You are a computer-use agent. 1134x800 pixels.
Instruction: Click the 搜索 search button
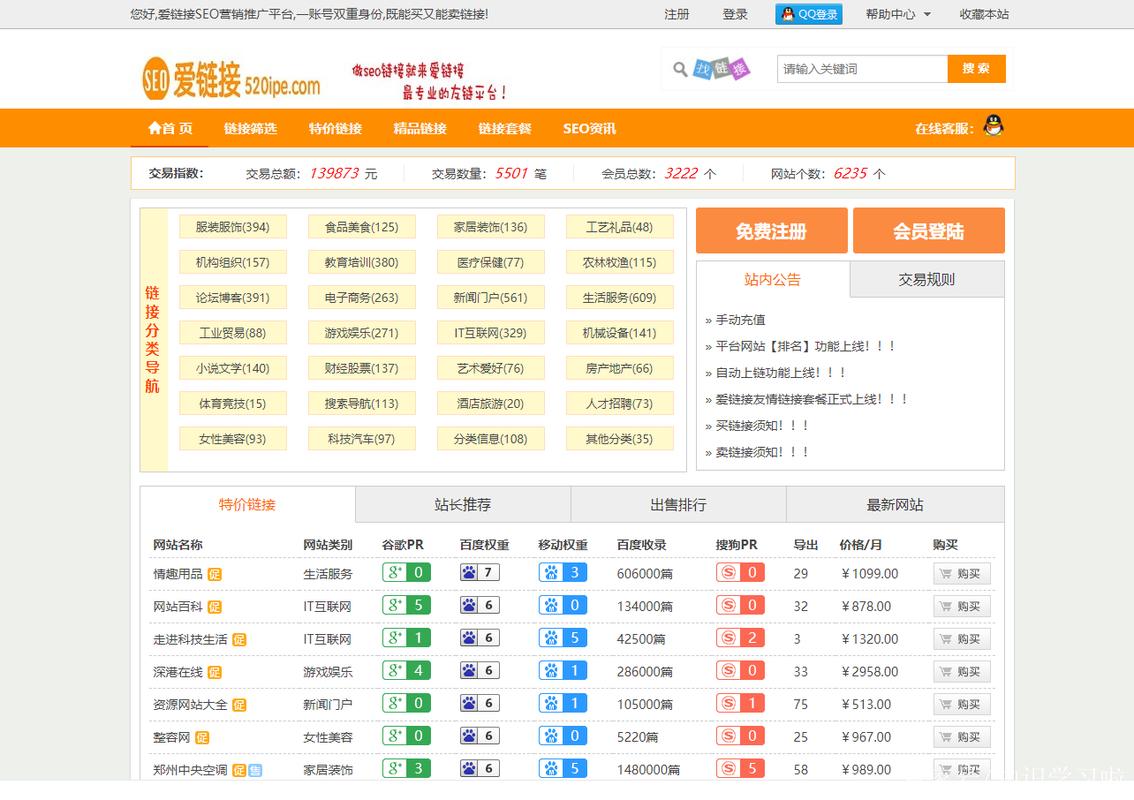(976, 69)
